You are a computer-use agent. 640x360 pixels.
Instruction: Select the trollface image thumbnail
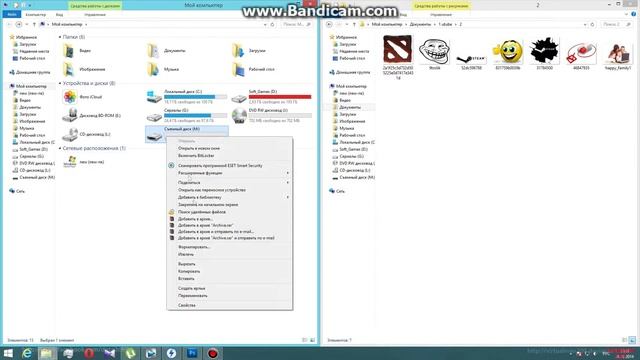click(434, 51)
